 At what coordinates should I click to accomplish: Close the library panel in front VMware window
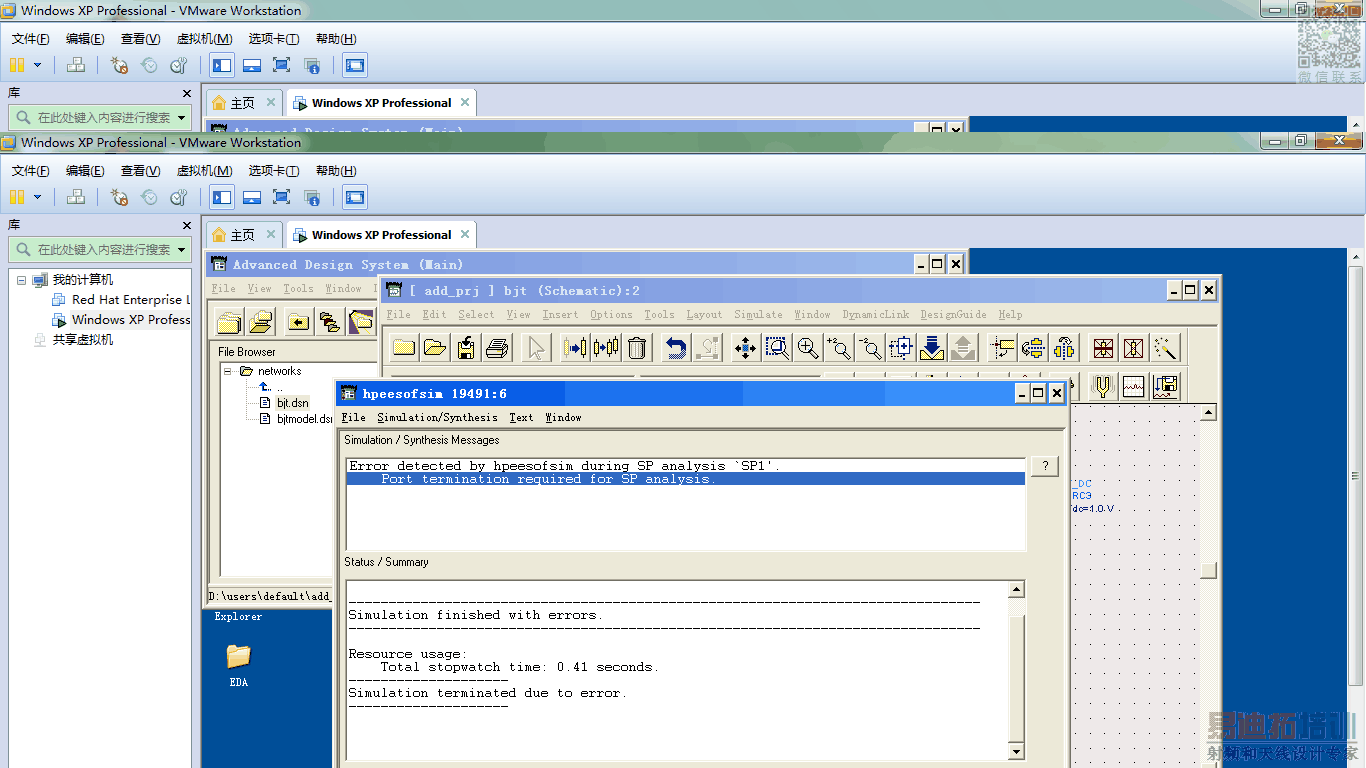click(x=186, y=226)
